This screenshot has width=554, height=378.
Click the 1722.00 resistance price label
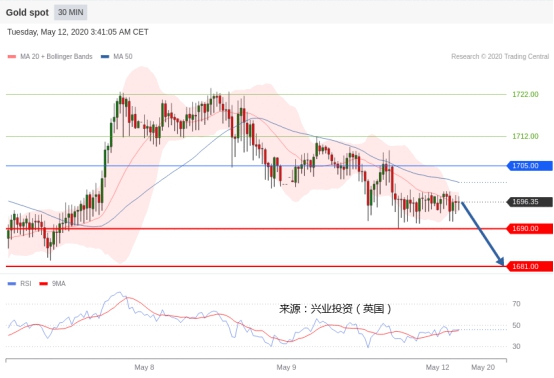(x=525, y=94)
